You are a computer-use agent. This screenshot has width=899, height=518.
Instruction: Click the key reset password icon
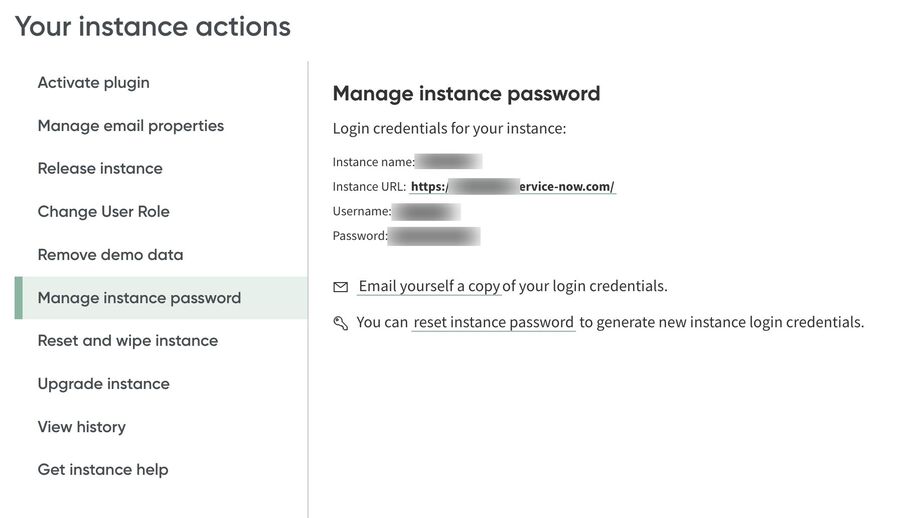(x=341, y=323)
